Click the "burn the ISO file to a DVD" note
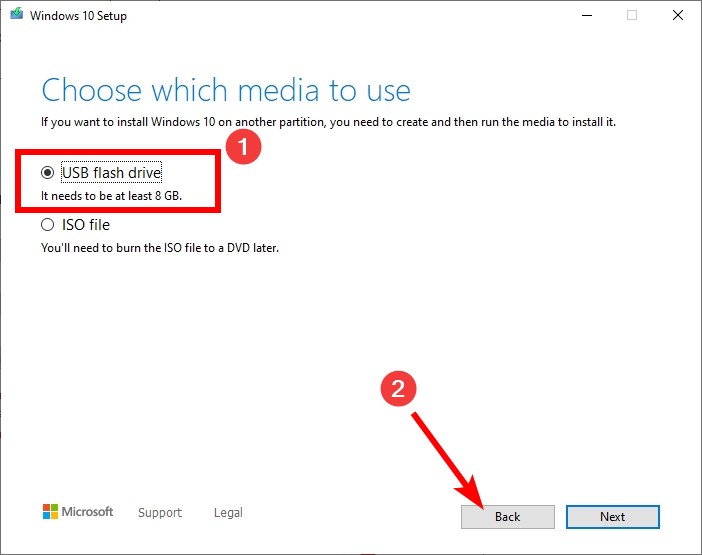The image size is (702, 555). tap(160, 248)
